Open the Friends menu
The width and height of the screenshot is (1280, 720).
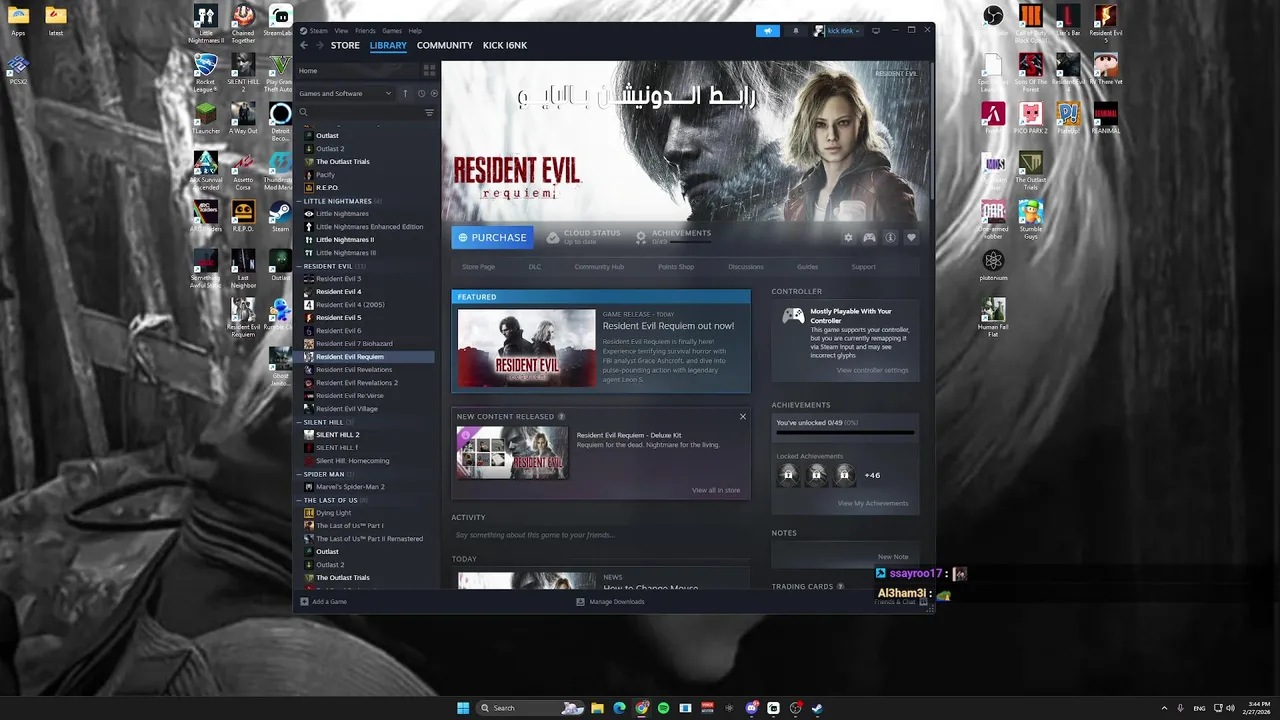click(x=365, y=31)
